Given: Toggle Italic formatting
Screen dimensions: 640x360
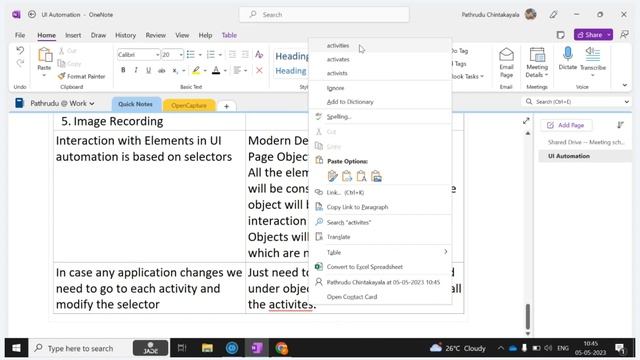Looking at the screenshot, I should (136, 70).
